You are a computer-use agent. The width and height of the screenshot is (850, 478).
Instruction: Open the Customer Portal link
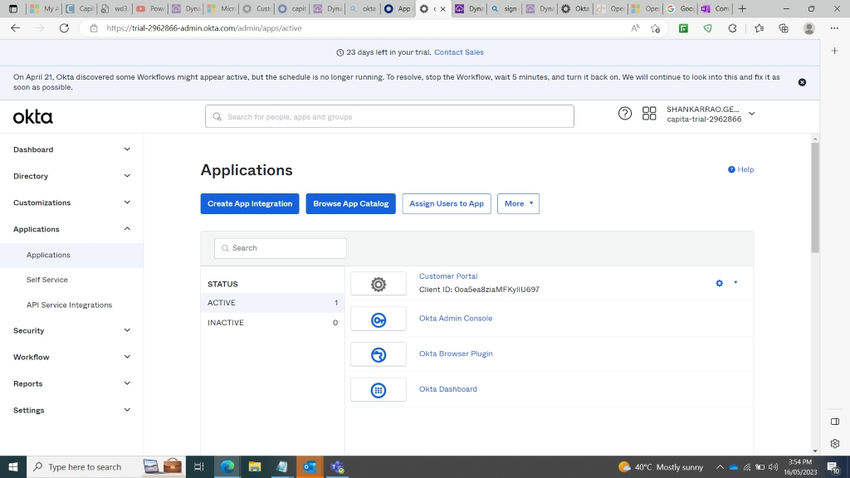click(x=448, y=276)
